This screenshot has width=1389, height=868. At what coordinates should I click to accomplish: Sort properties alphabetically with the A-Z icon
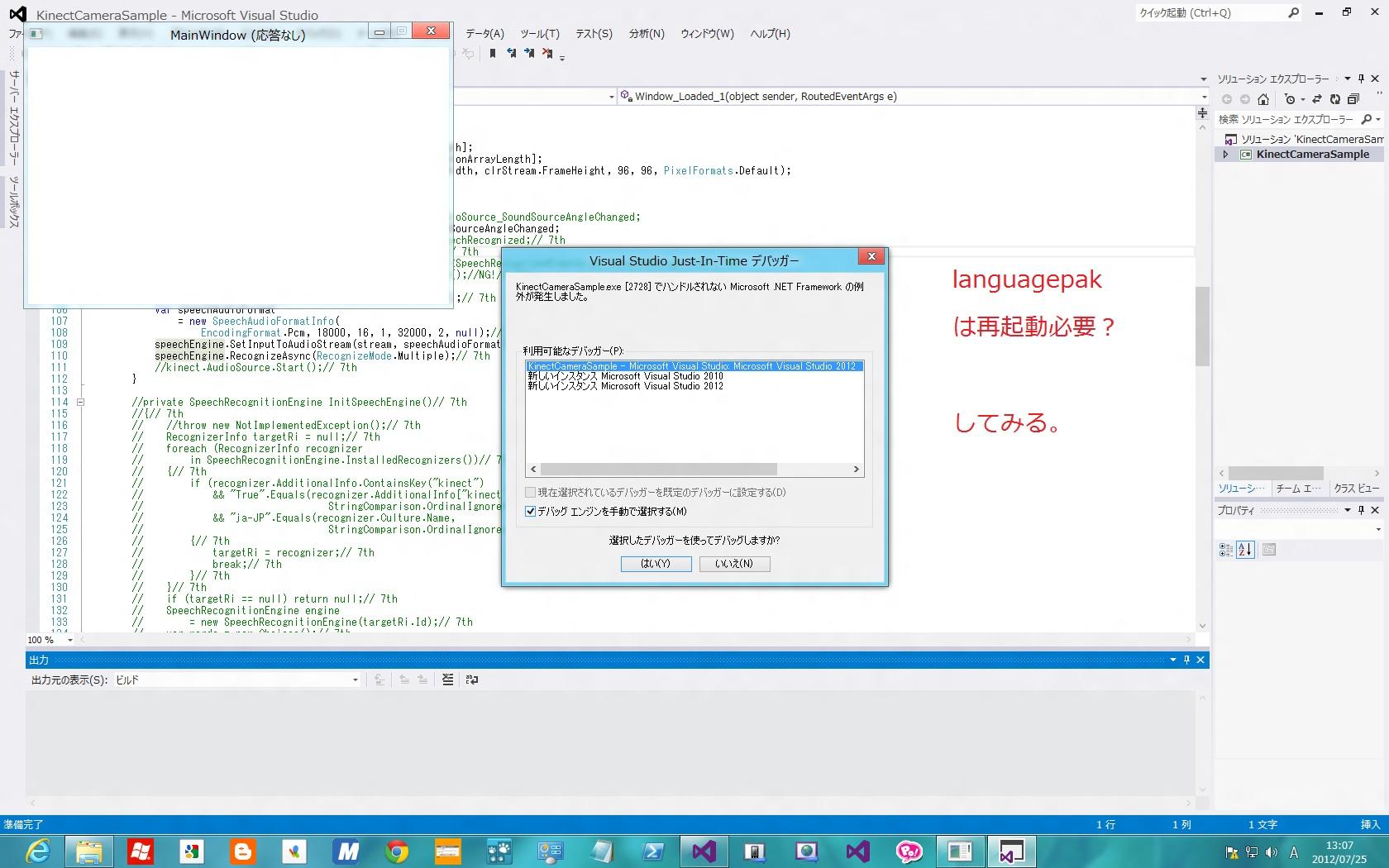pyautogui.click(x=1245, y=550)
